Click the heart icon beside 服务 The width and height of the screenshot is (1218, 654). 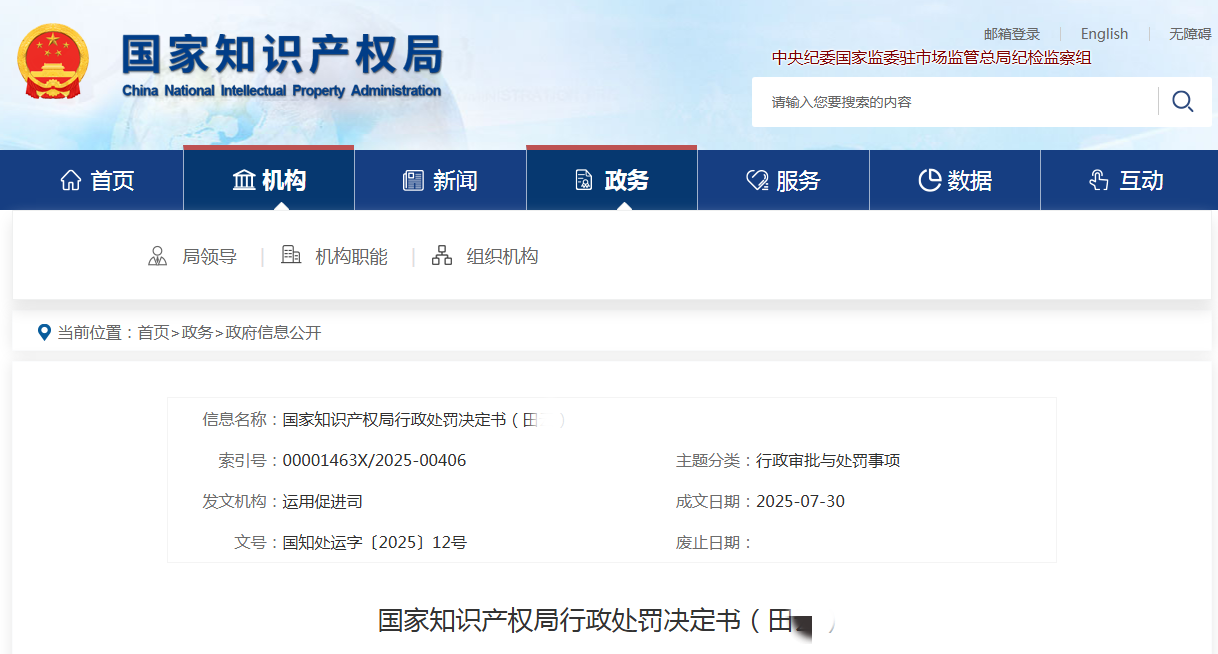click(757, 180)
